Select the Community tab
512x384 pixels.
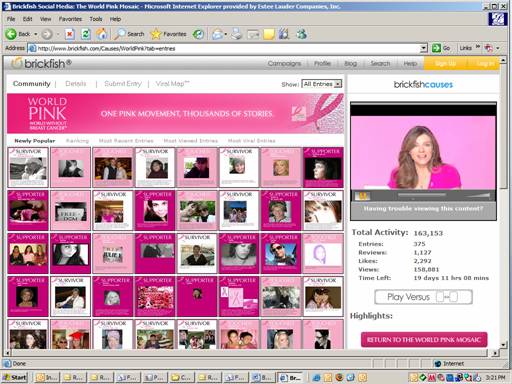point(32,84)
